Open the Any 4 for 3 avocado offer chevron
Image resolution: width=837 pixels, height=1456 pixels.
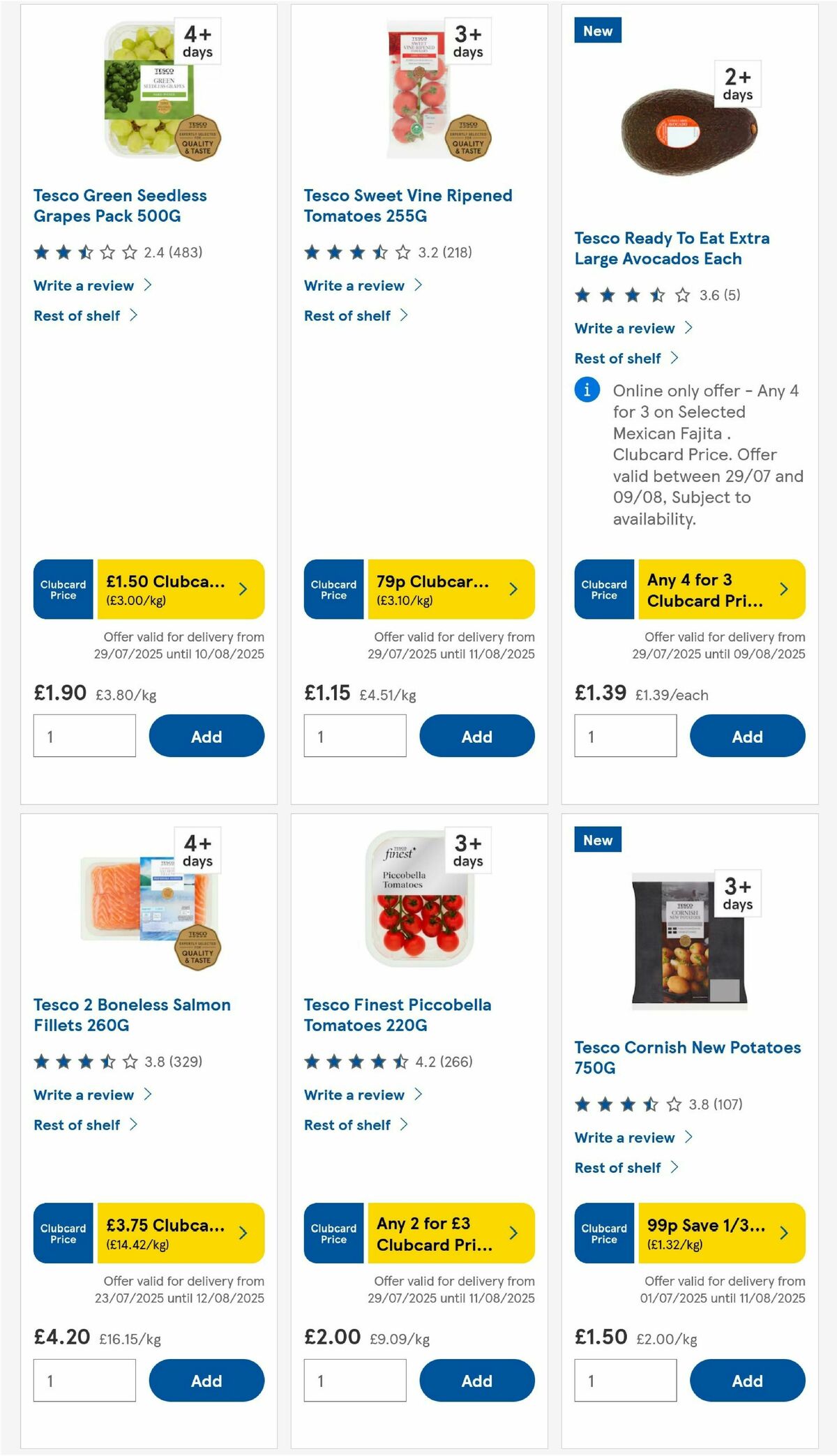tap(783, 590)
